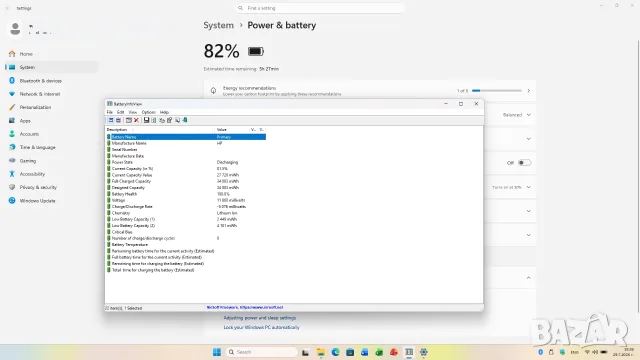
Task: Open Help menu in BatteryInfoView
Action: click(164, 112)
